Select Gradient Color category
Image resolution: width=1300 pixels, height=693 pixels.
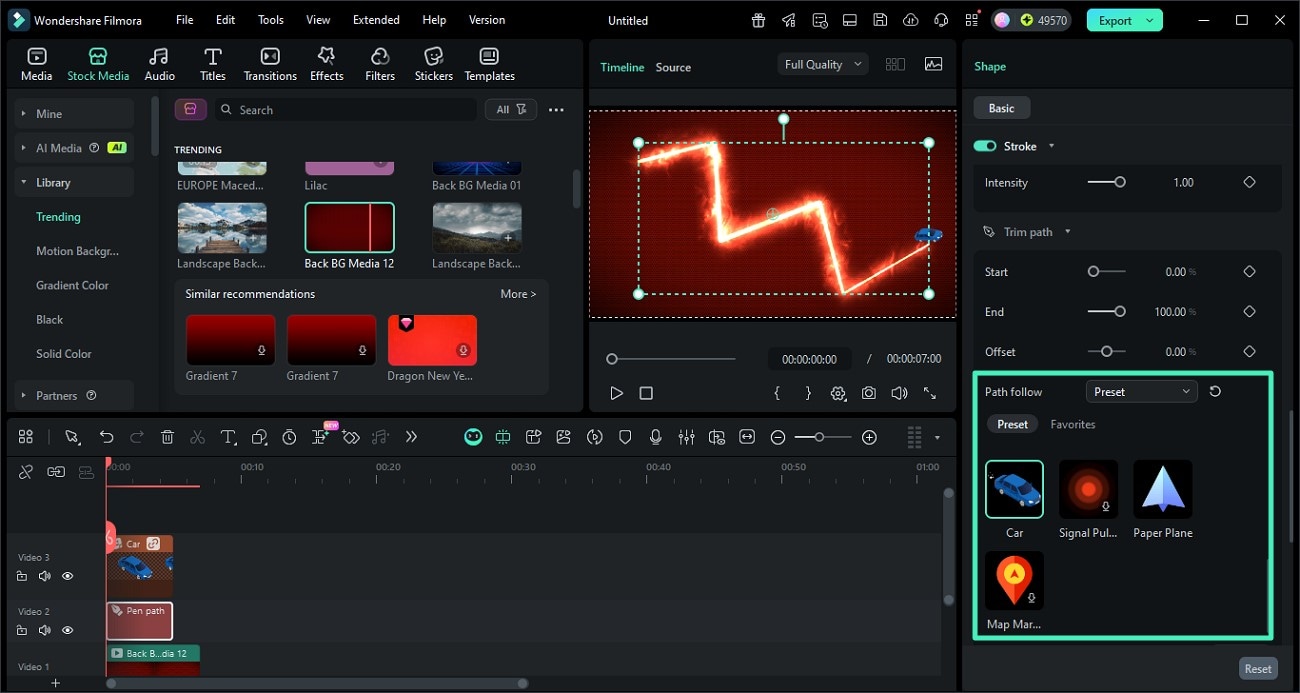pyautogui.click(x=72, y=285)
